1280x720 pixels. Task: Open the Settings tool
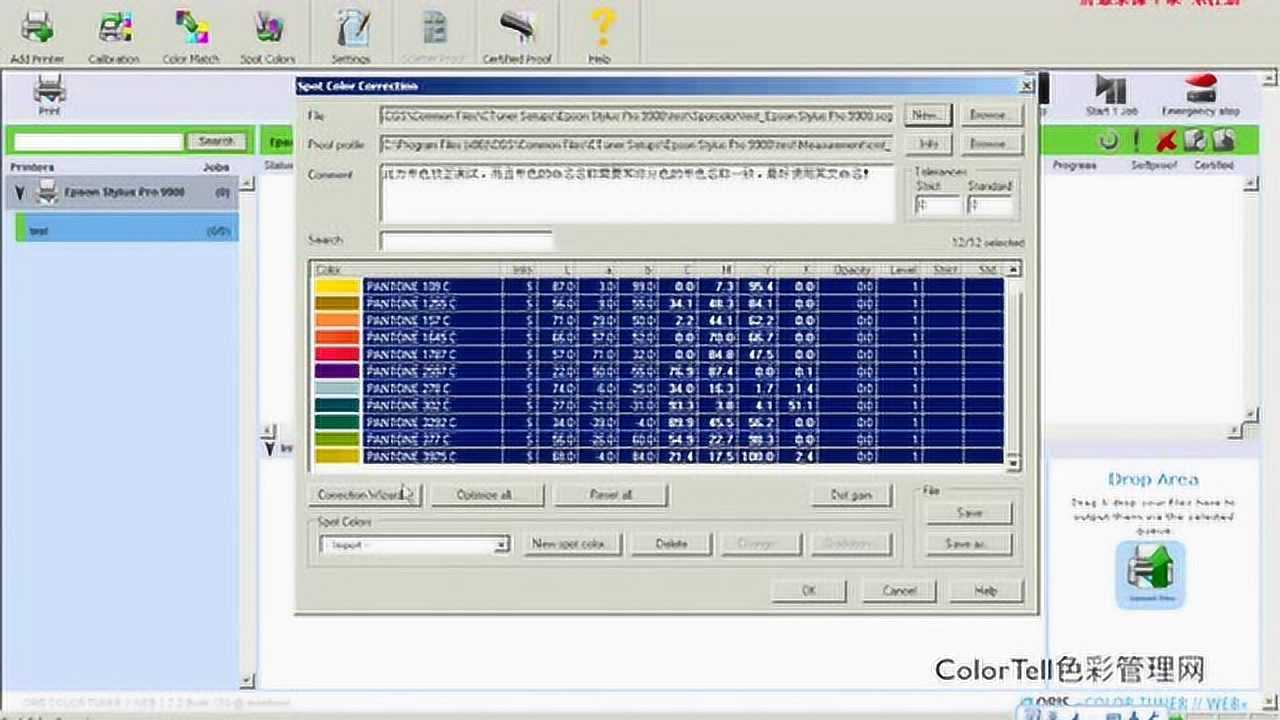(x=350, y=30)
